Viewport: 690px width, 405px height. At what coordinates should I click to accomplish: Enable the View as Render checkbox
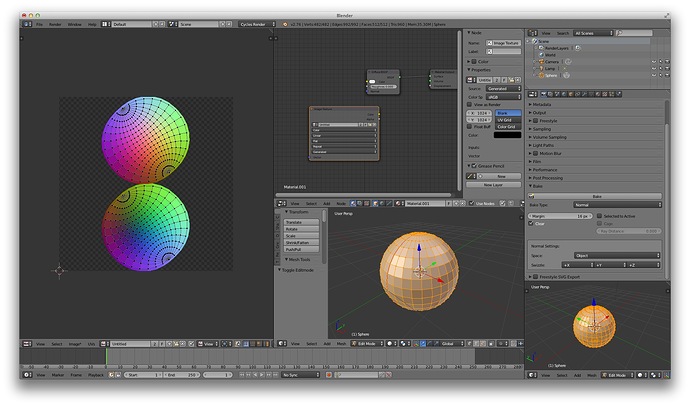coord(469,104)
